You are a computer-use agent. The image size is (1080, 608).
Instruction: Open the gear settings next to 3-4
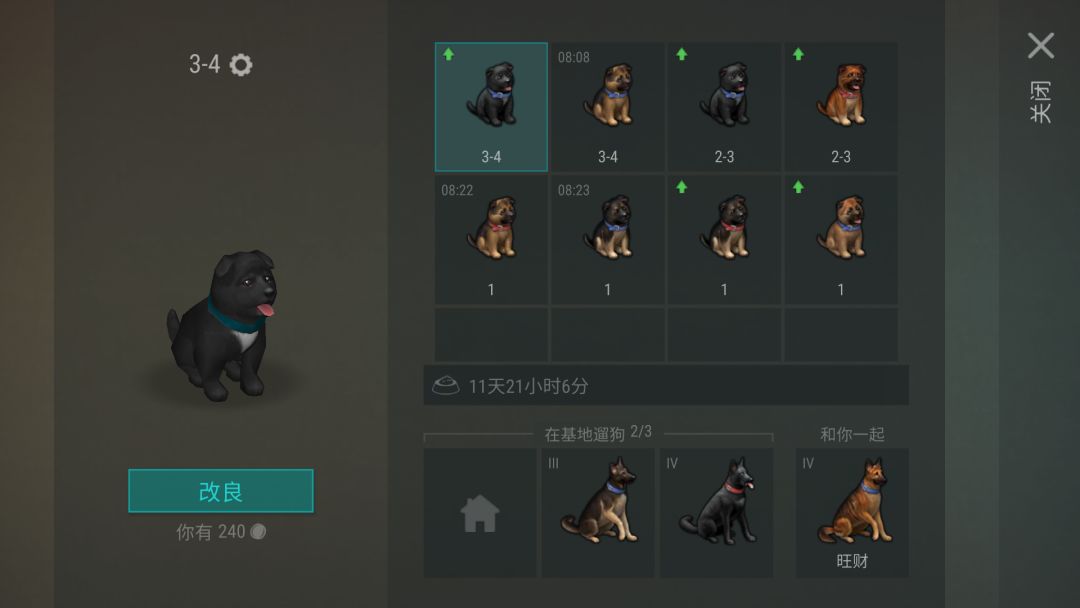241,65
